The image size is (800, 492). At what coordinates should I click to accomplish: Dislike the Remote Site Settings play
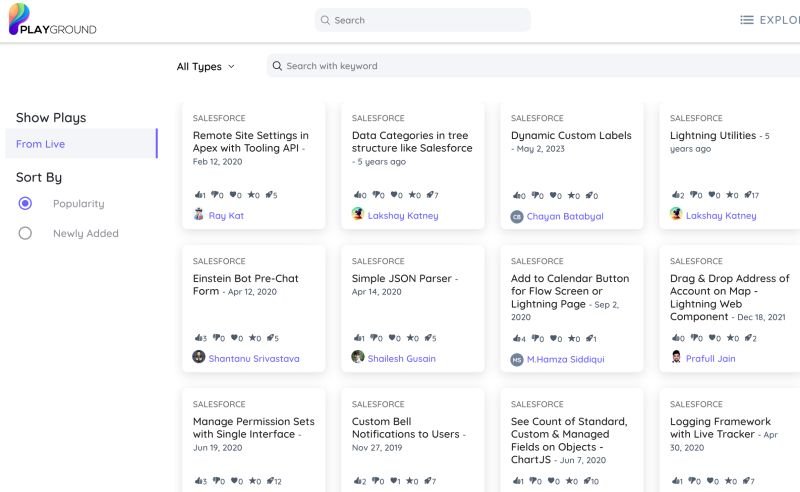[x=215, y=194]
